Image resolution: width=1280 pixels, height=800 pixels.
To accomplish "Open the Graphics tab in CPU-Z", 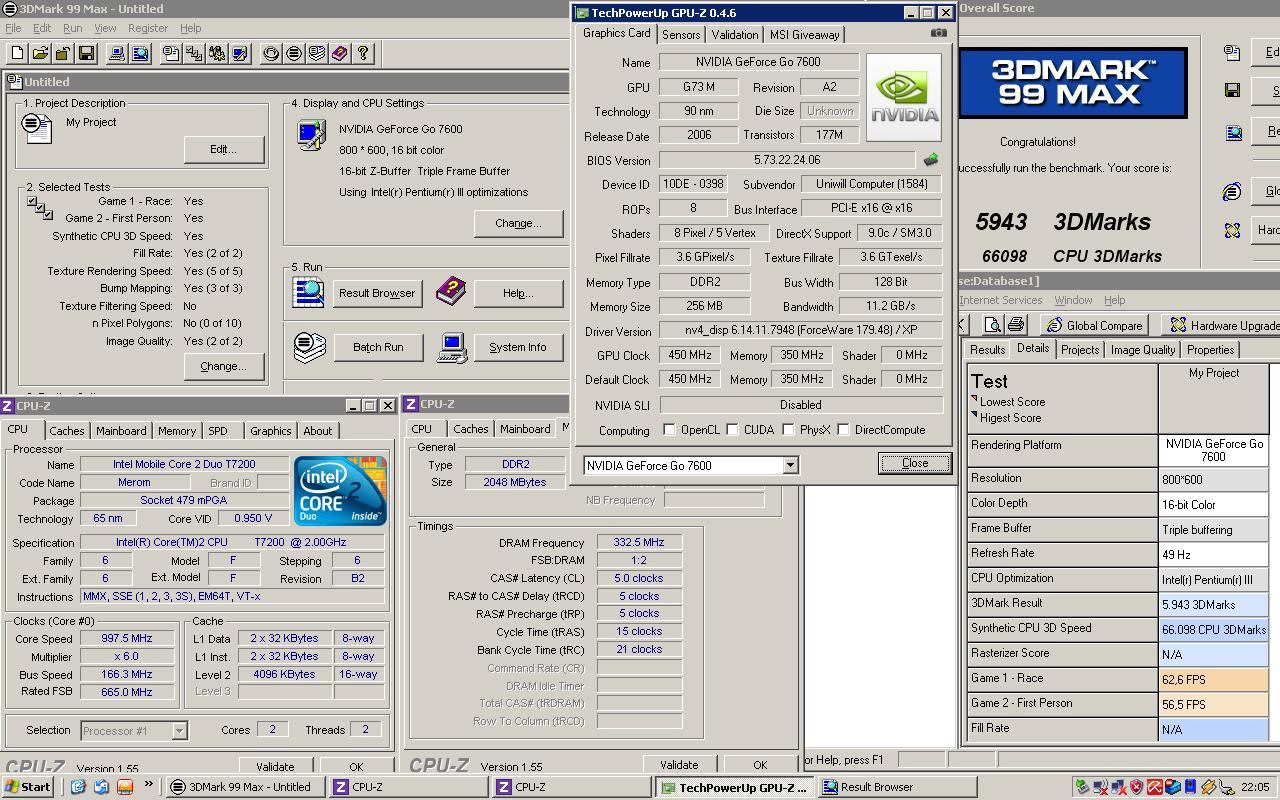I will pos(270,431).
